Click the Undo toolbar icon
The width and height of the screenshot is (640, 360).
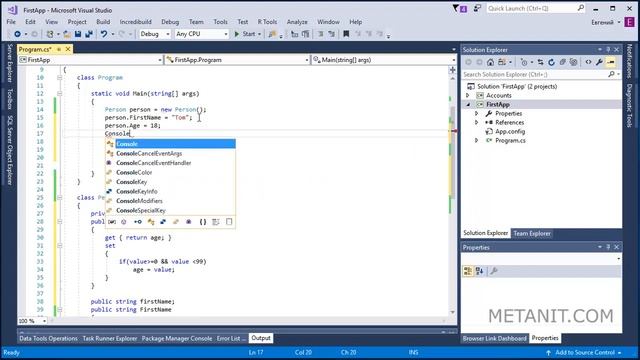coord(104,34)
